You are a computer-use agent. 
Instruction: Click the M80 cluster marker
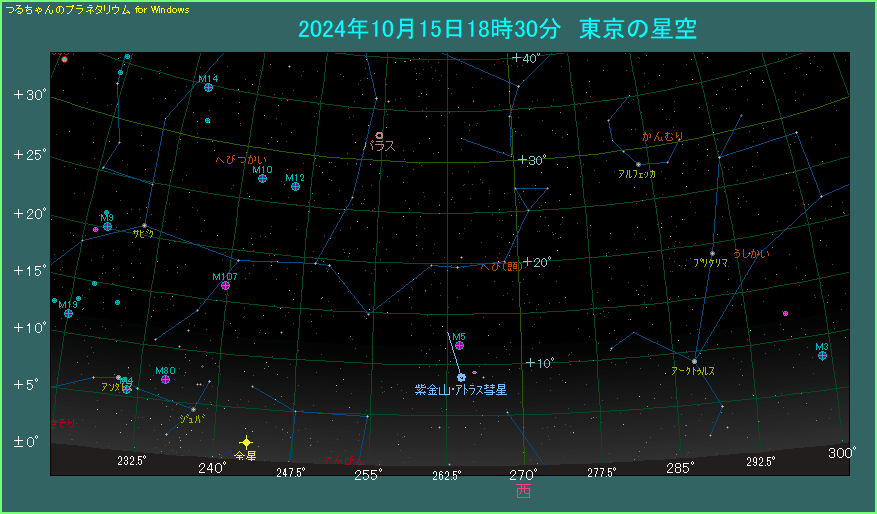coord(165,380)
